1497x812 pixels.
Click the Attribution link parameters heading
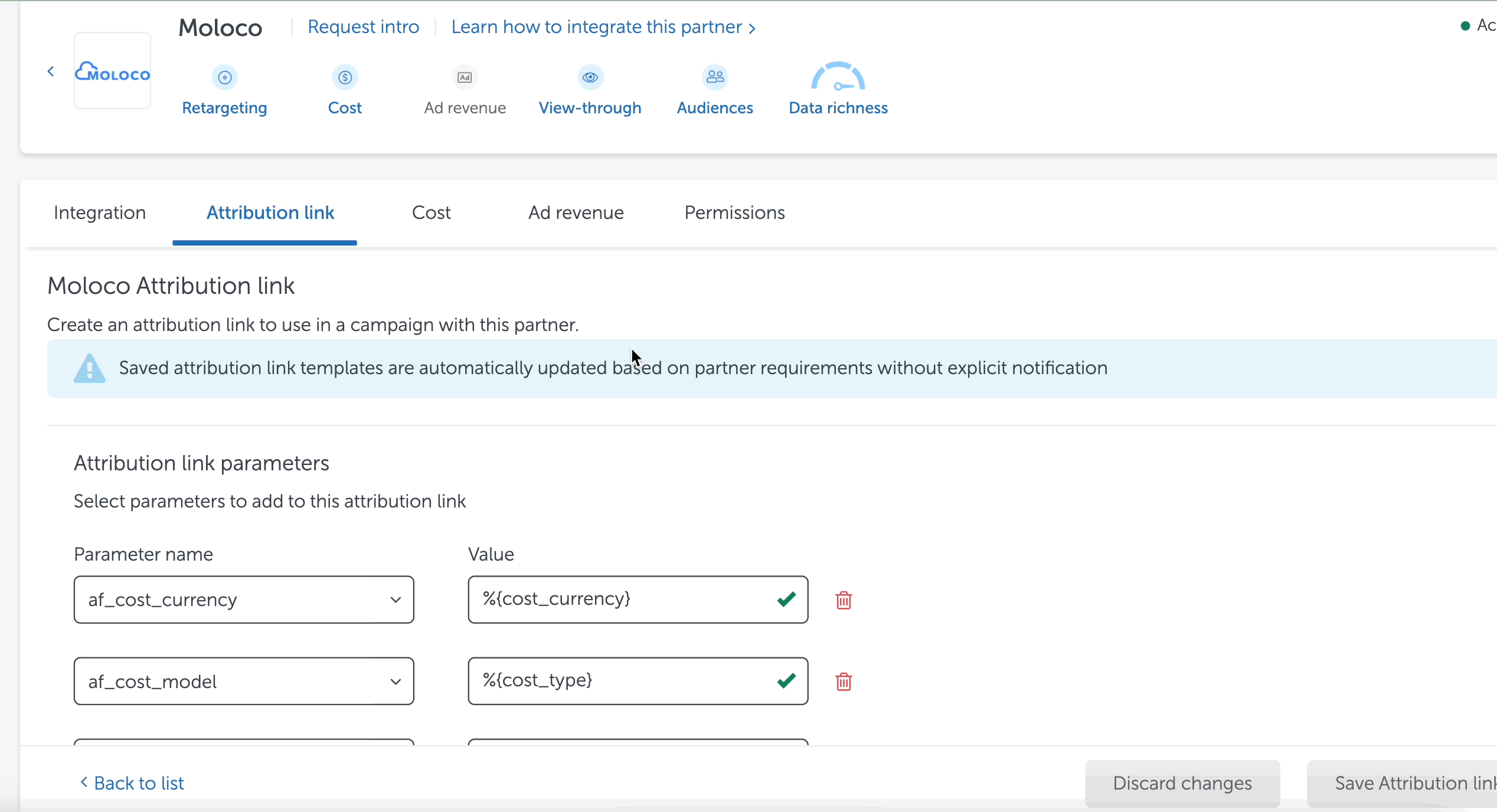tap(202, 463)
